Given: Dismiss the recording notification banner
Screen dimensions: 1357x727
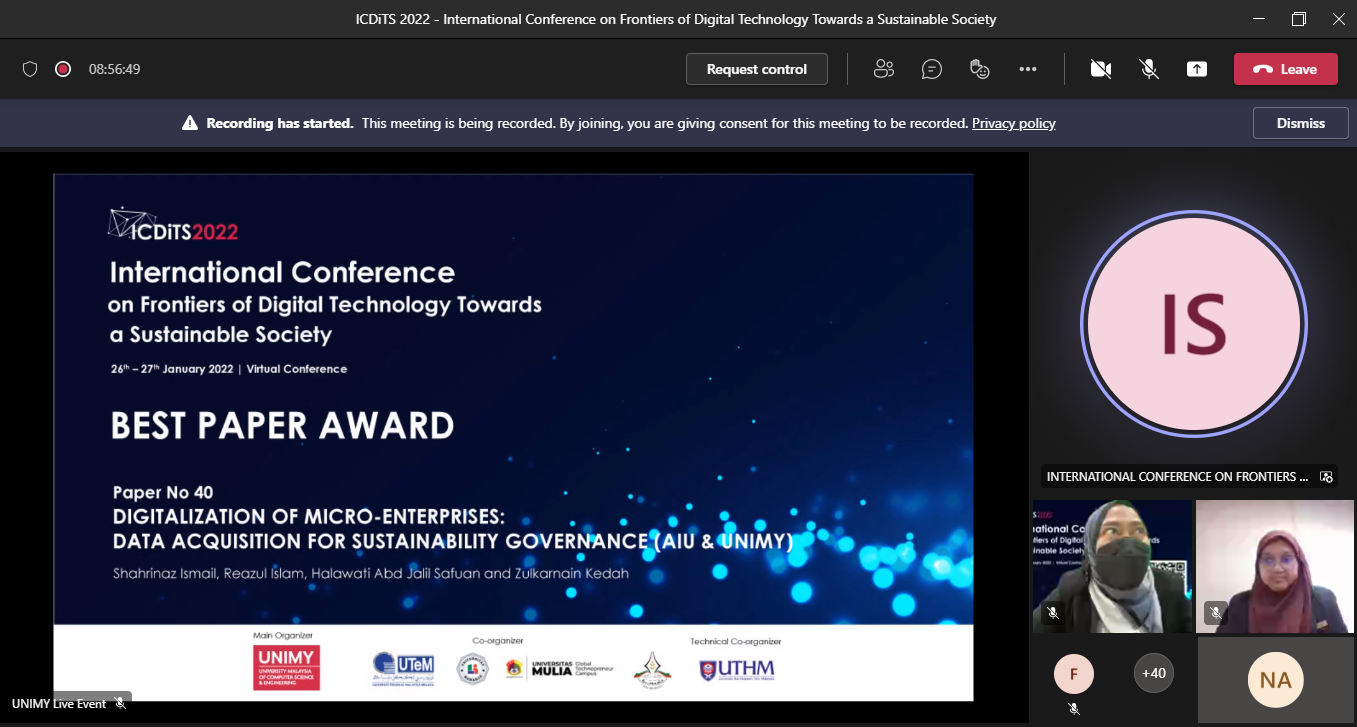Looking at the screenshot, I should 1301,123.
